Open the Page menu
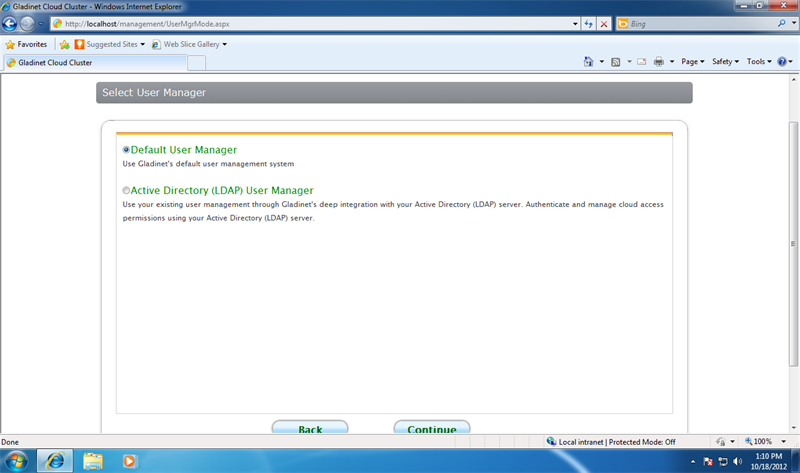800x473 pixels. 692,62
